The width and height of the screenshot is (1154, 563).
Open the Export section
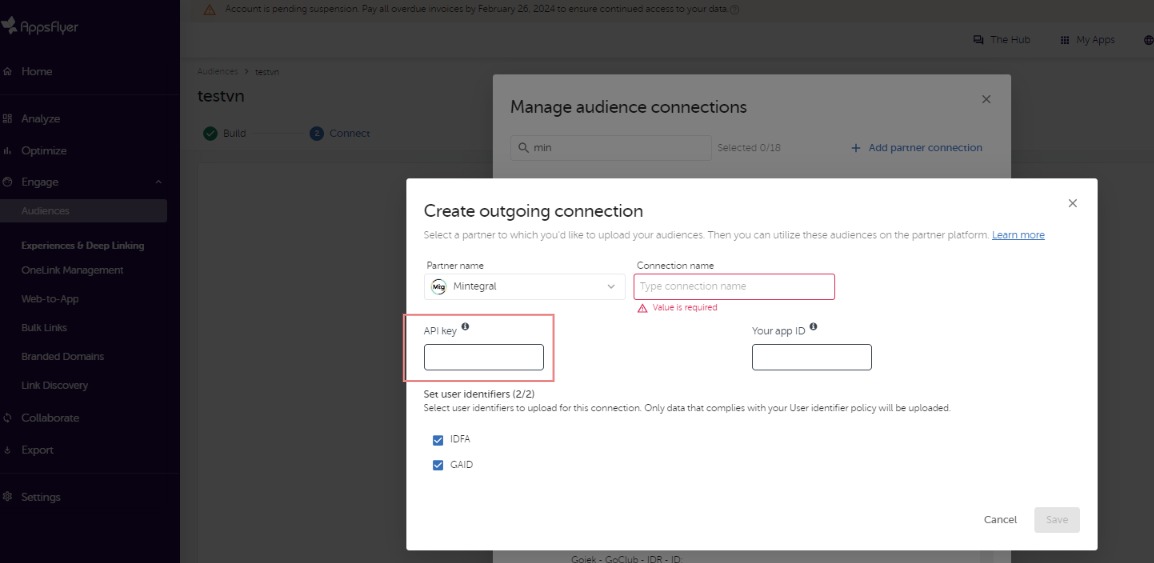coord(37,450)
